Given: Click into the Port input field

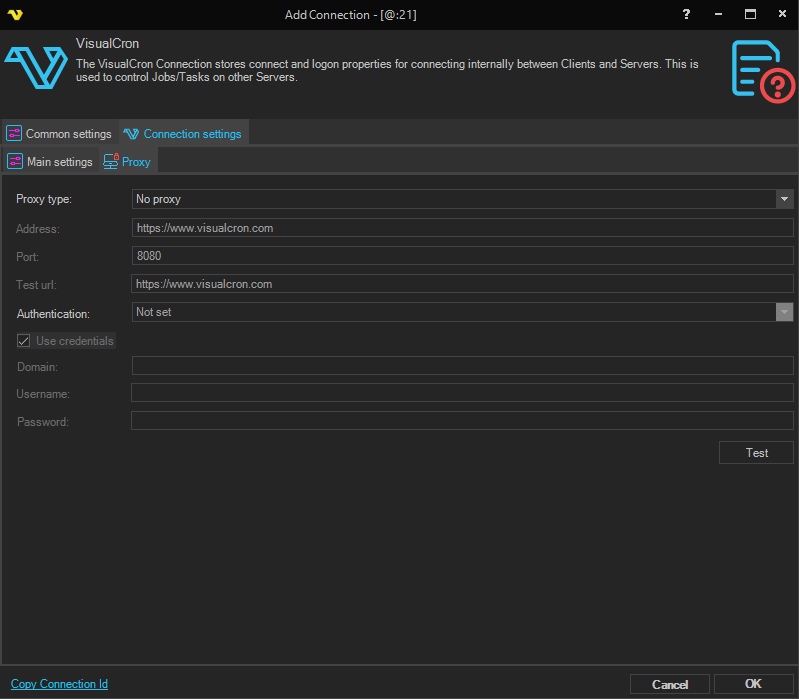Looking at the screenshot, I should [462, 256].
